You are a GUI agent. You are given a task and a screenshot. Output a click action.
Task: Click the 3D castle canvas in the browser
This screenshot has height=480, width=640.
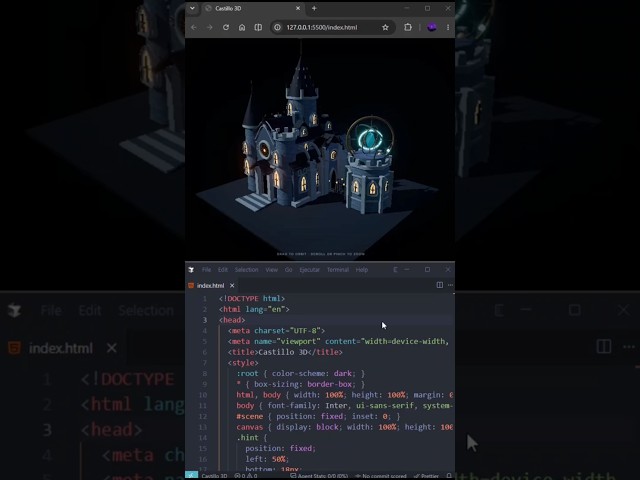point(320,149)
